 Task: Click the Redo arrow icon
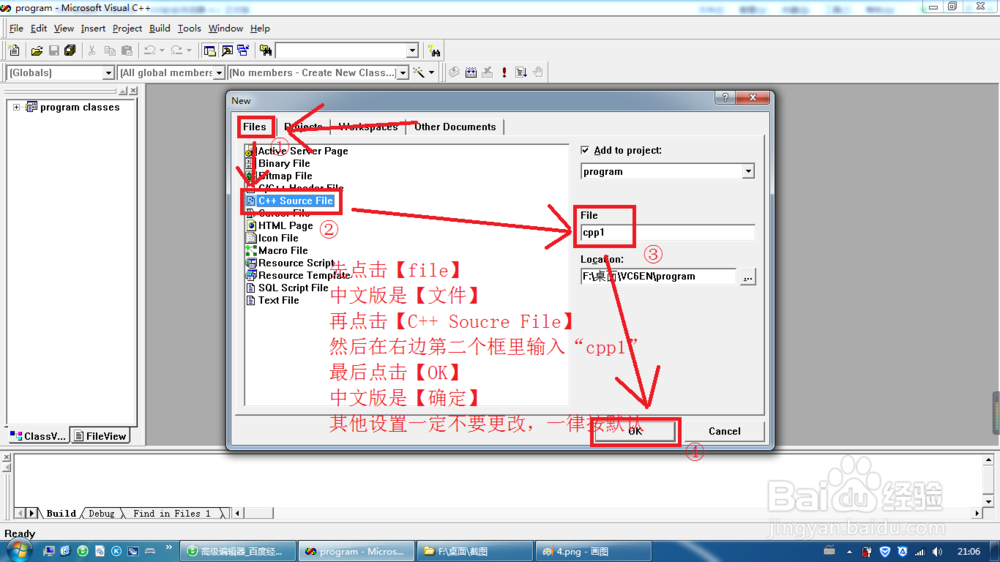click(x=177, y=50)
